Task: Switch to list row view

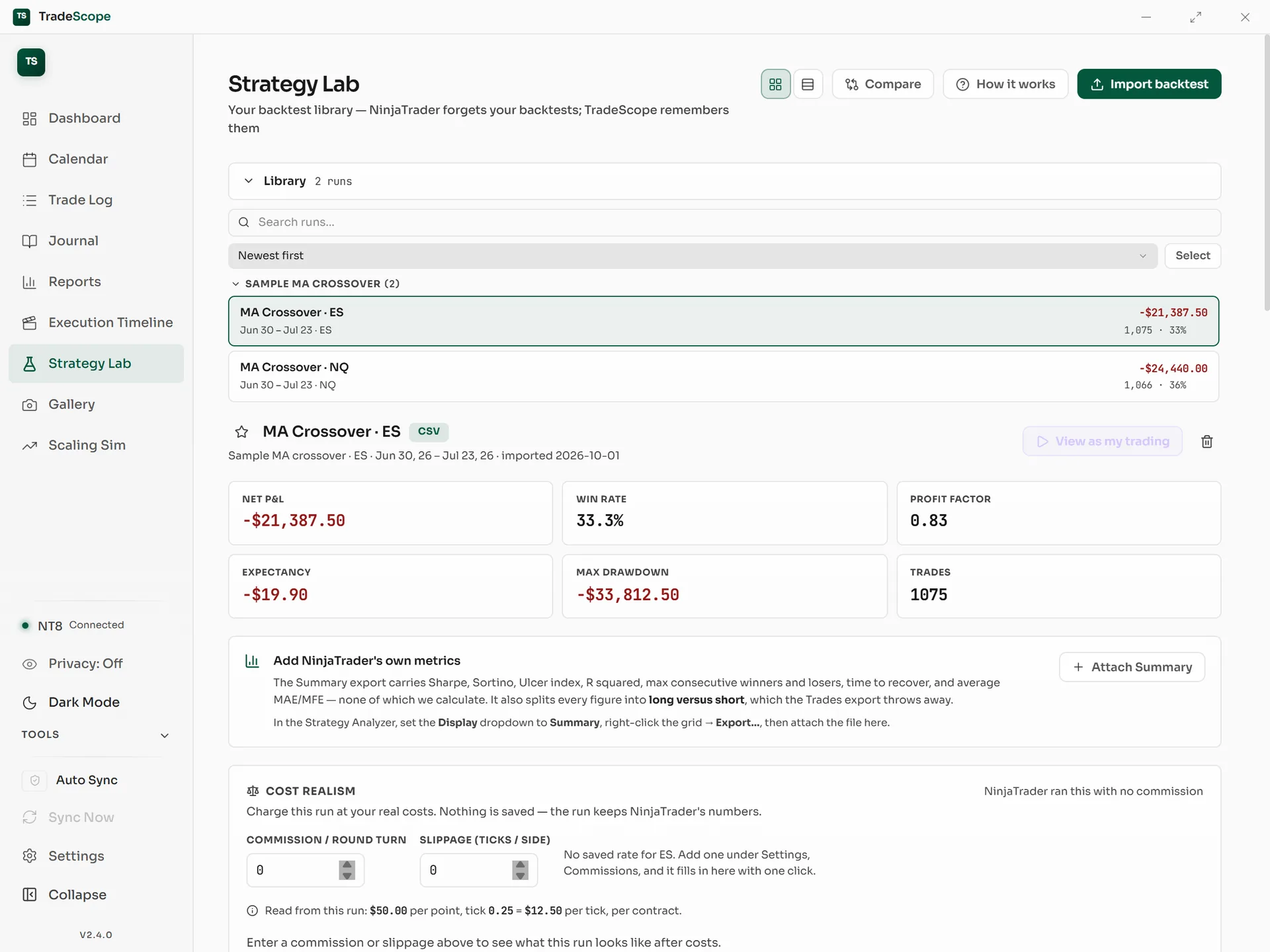Action: [808, 84]
